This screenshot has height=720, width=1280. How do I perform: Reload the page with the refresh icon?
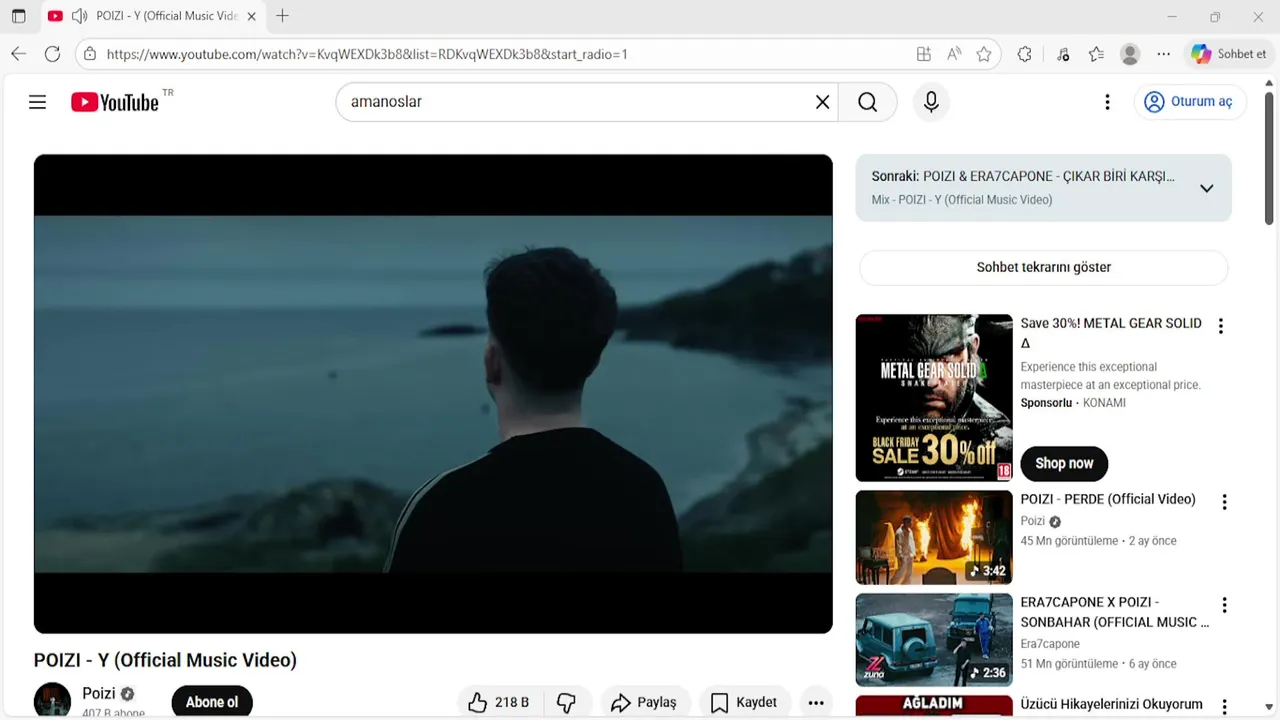(53, 54)
